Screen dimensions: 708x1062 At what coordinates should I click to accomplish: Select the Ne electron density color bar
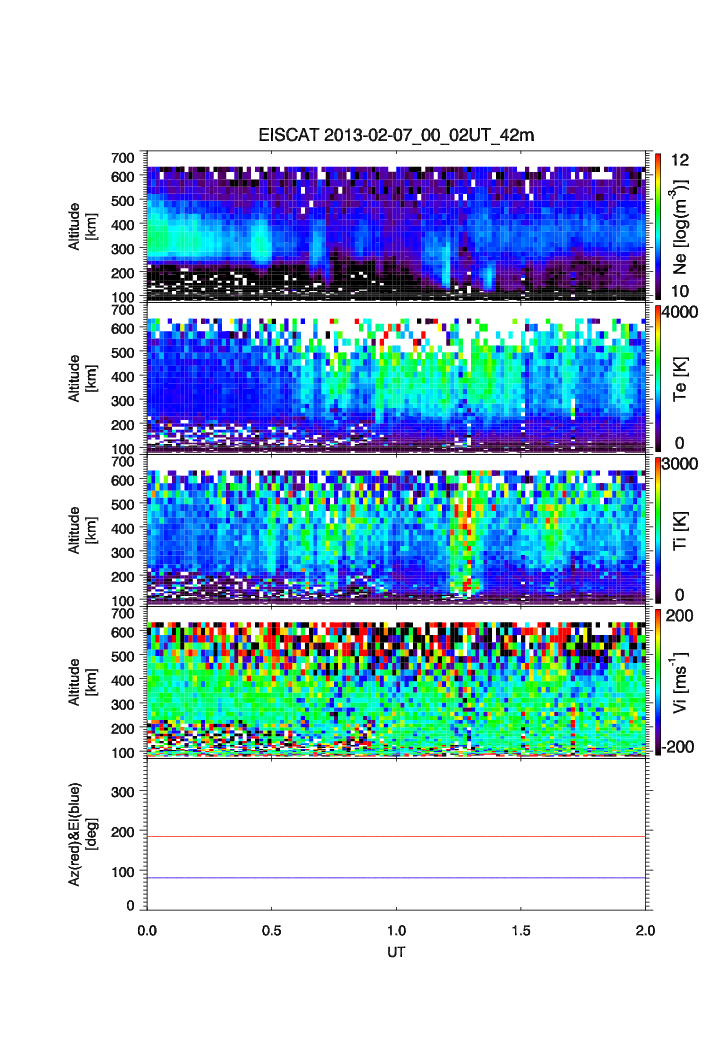pyautogui.click(x=659, y=226)
